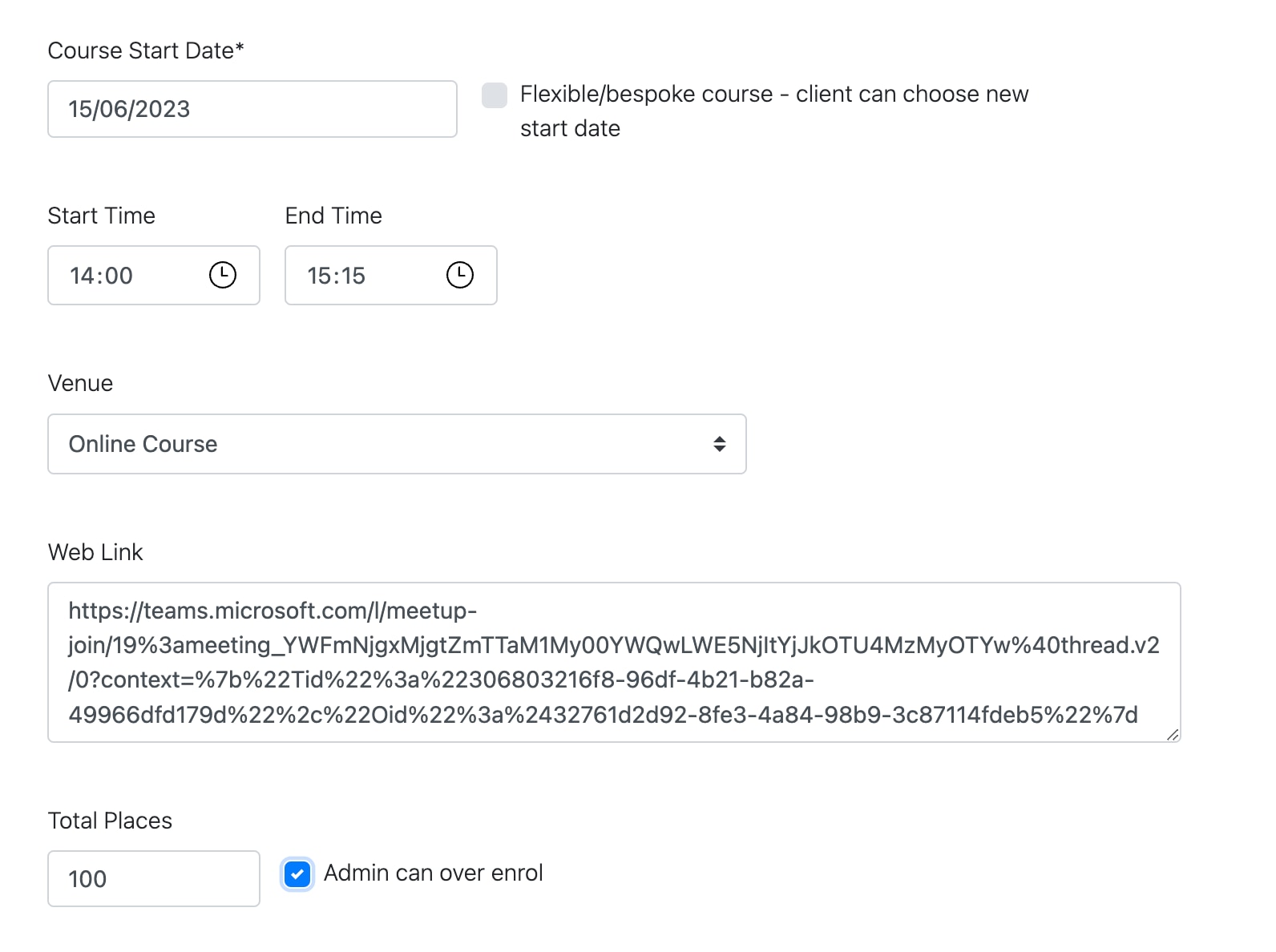Click the clock icon in End Time field

pos(460,275)
